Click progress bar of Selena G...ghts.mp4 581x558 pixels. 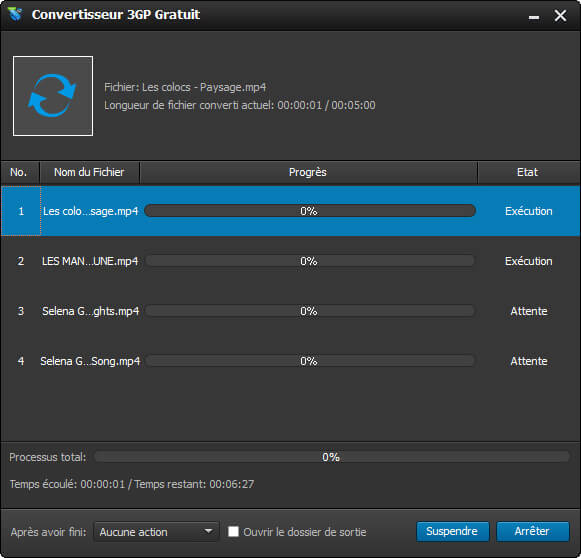[310, 311]
